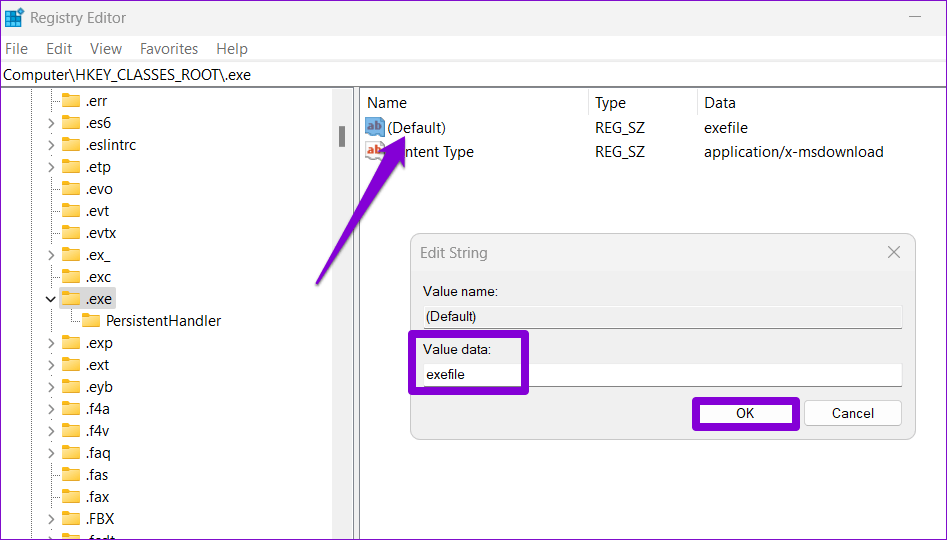The height and width of the screenshot is (540, 947).
Task: Select the .err folder icon
Action: point(71,101)
